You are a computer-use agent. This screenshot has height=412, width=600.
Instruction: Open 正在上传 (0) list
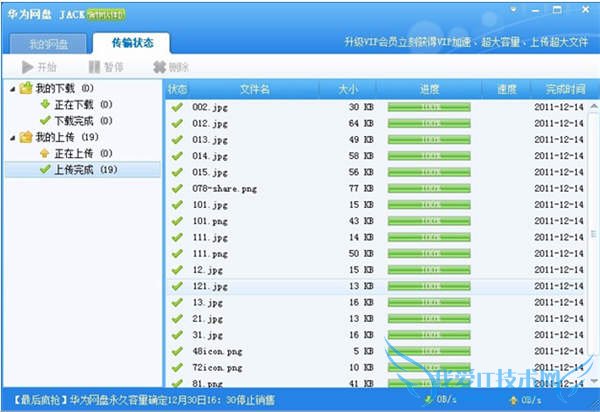pos(83,153)
